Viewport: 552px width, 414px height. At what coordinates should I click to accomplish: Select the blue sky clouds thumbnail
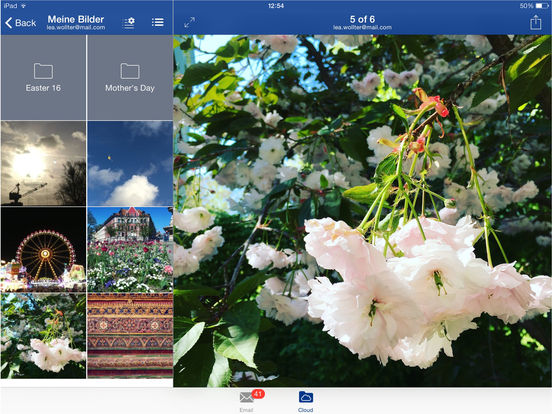[130, 163]
